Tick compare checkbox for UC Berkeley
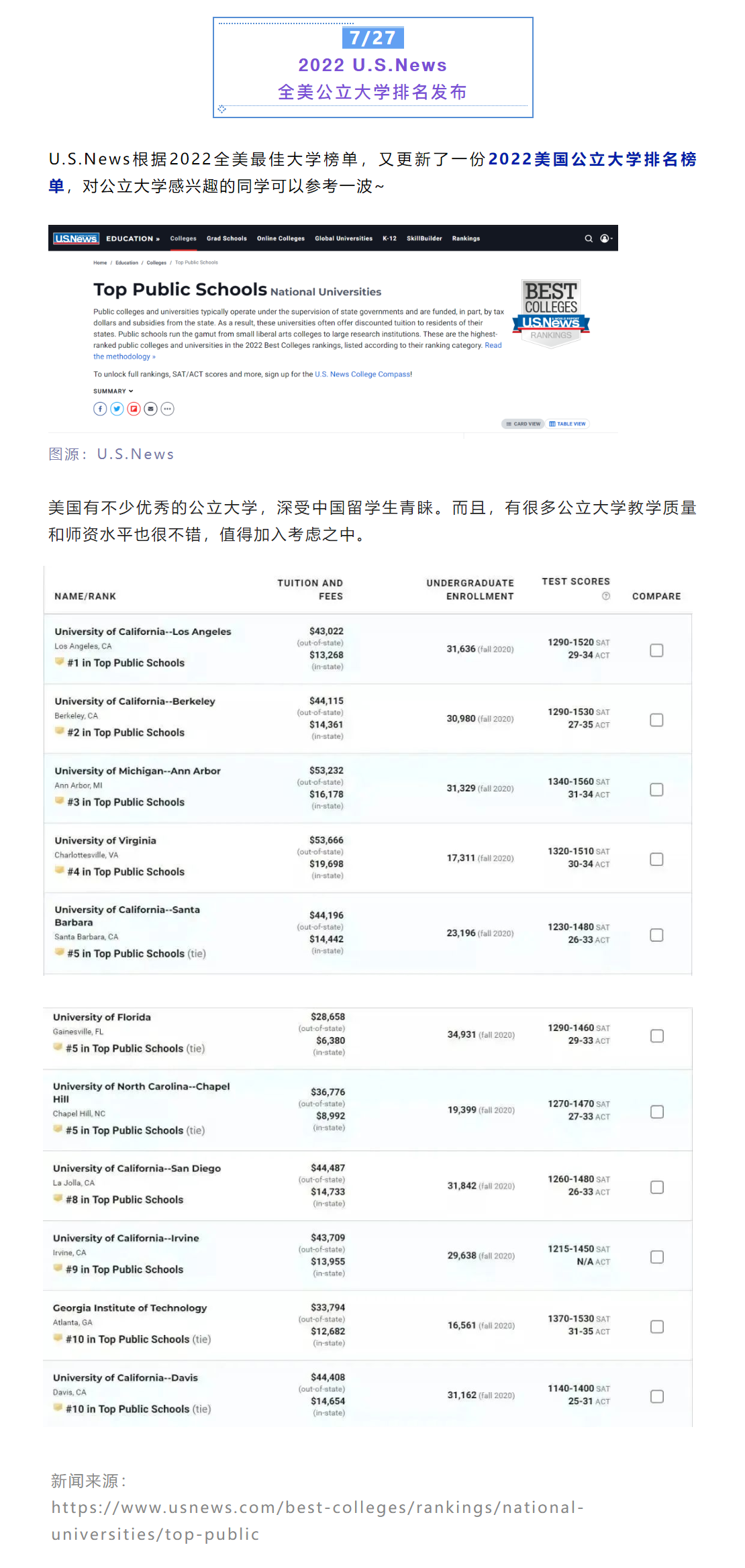The height and width of the screenshot is (1568, 745). point(656,720)
